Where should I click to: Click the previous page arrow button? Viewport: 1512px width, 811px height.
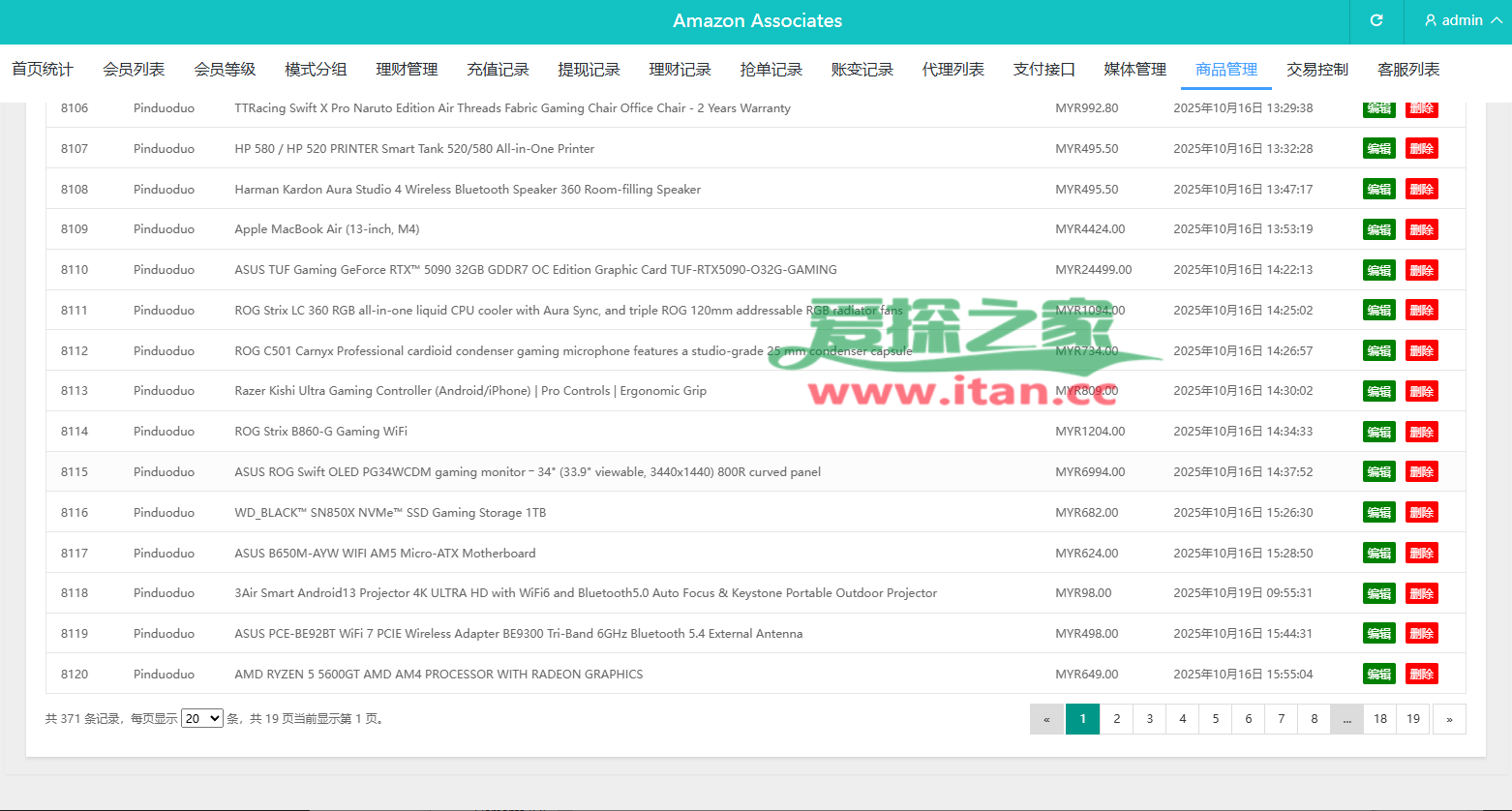(1046, 719)
